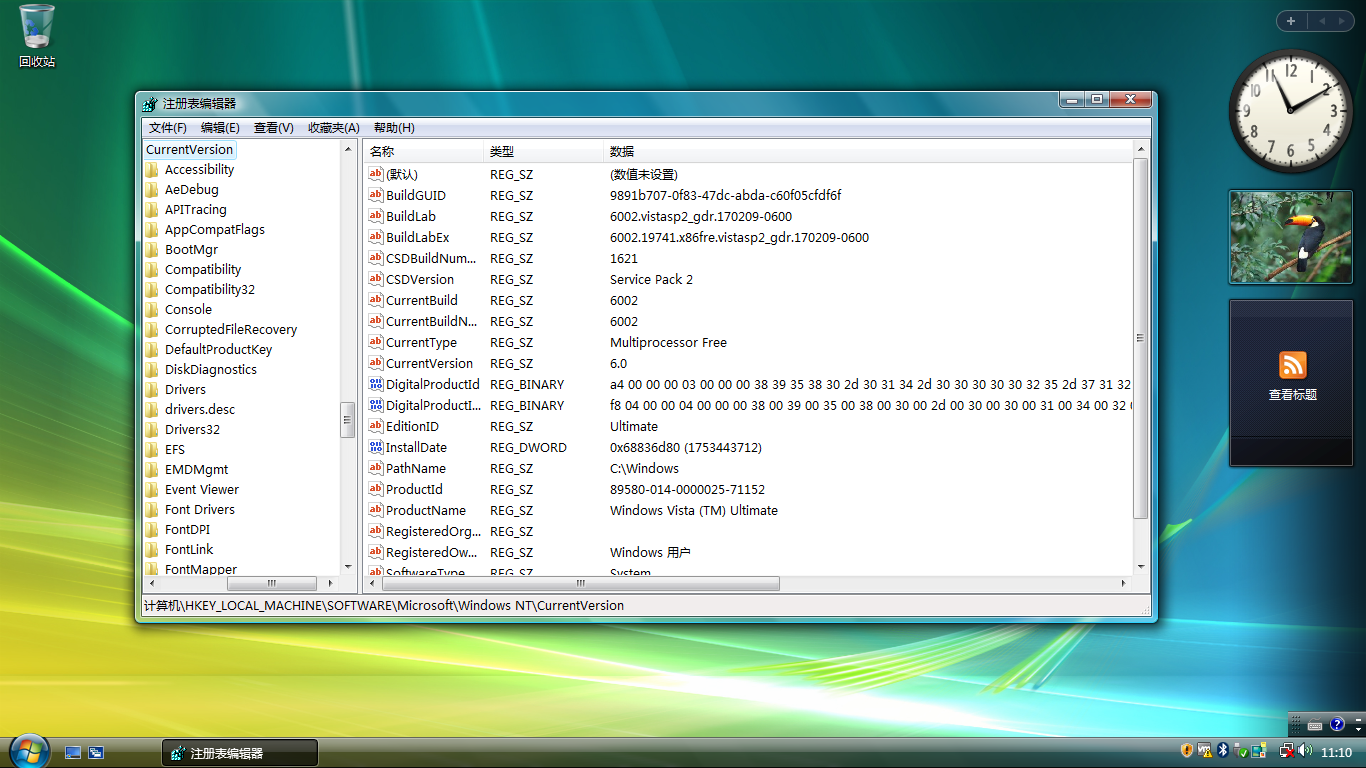1366x768 pixels.
Task: Select the CorruptedFileRecovery key
Action: (231, 329)
